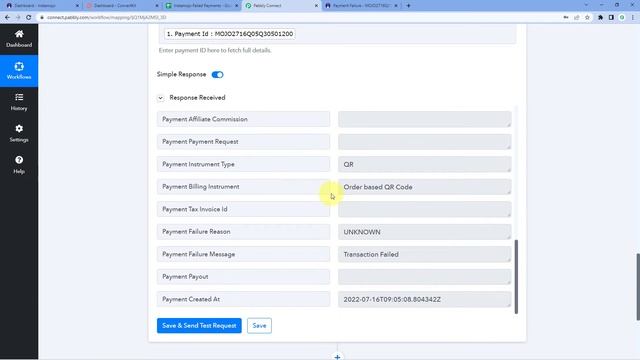
Task: Click the Payment Created At label field
Action: pyautogui.click(x=243, y=299)
